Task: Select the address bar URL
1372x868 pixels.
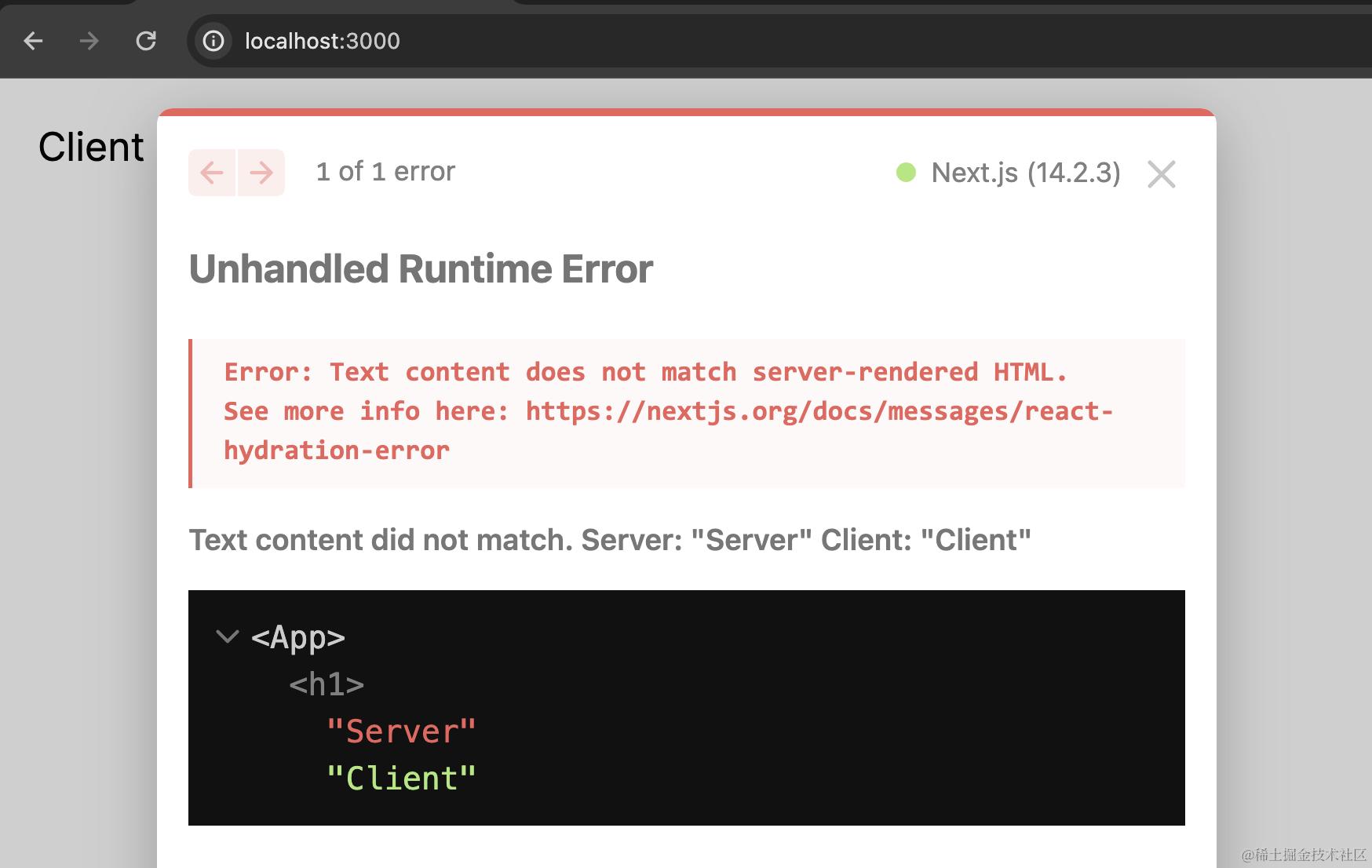Action: [322, 41]
